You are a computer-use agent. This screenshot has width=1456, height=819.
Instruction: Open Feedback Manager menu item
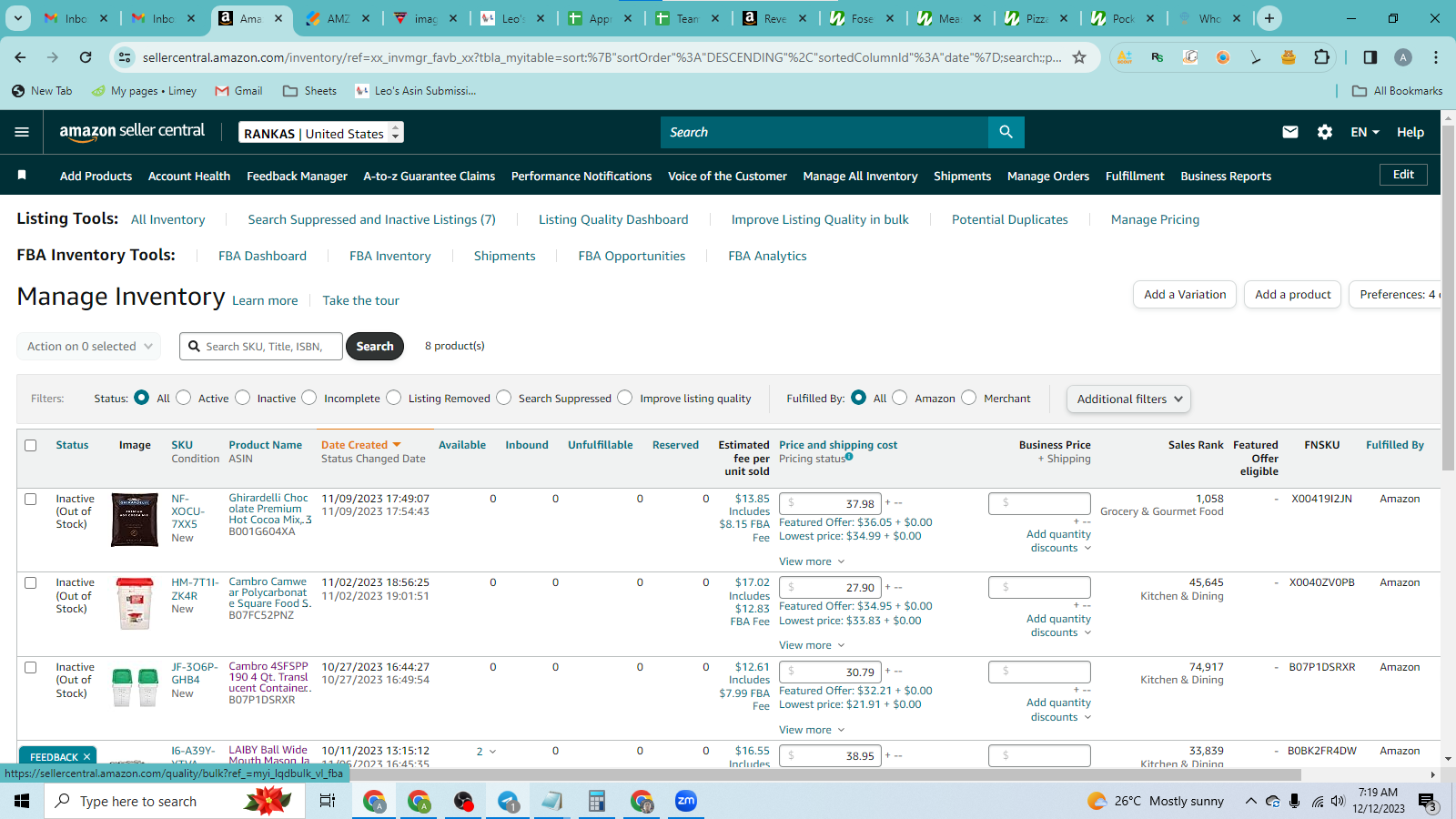point(297,176)
